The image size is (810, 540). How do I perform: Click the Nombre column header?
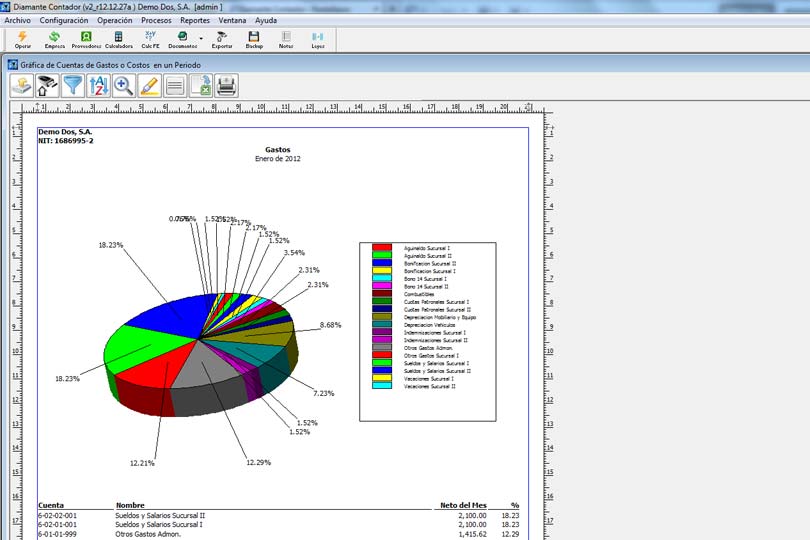coord(130,505)
